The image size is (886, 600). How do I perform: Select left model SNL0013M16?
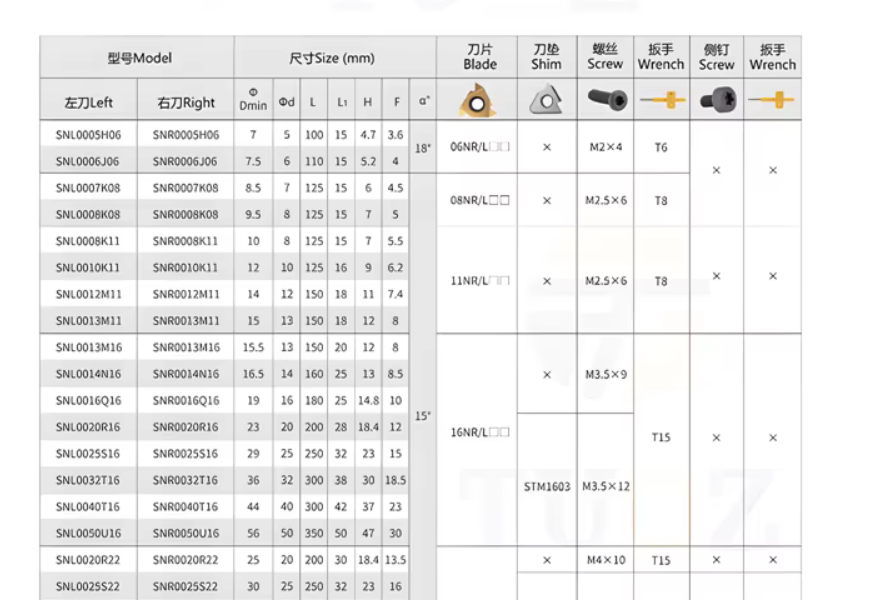(89, 347)
